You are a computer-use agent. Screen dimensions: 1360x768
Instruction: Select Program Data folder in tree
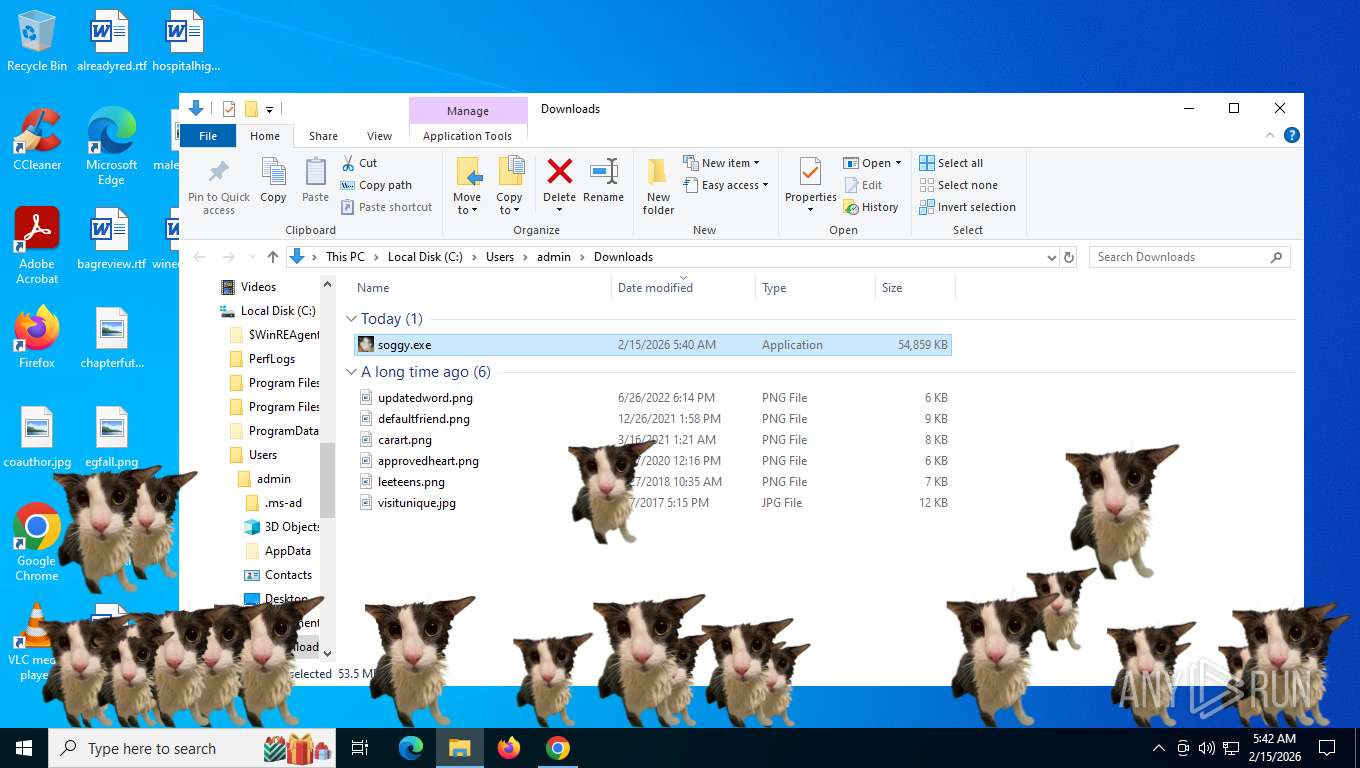click(x=274, y=431)
